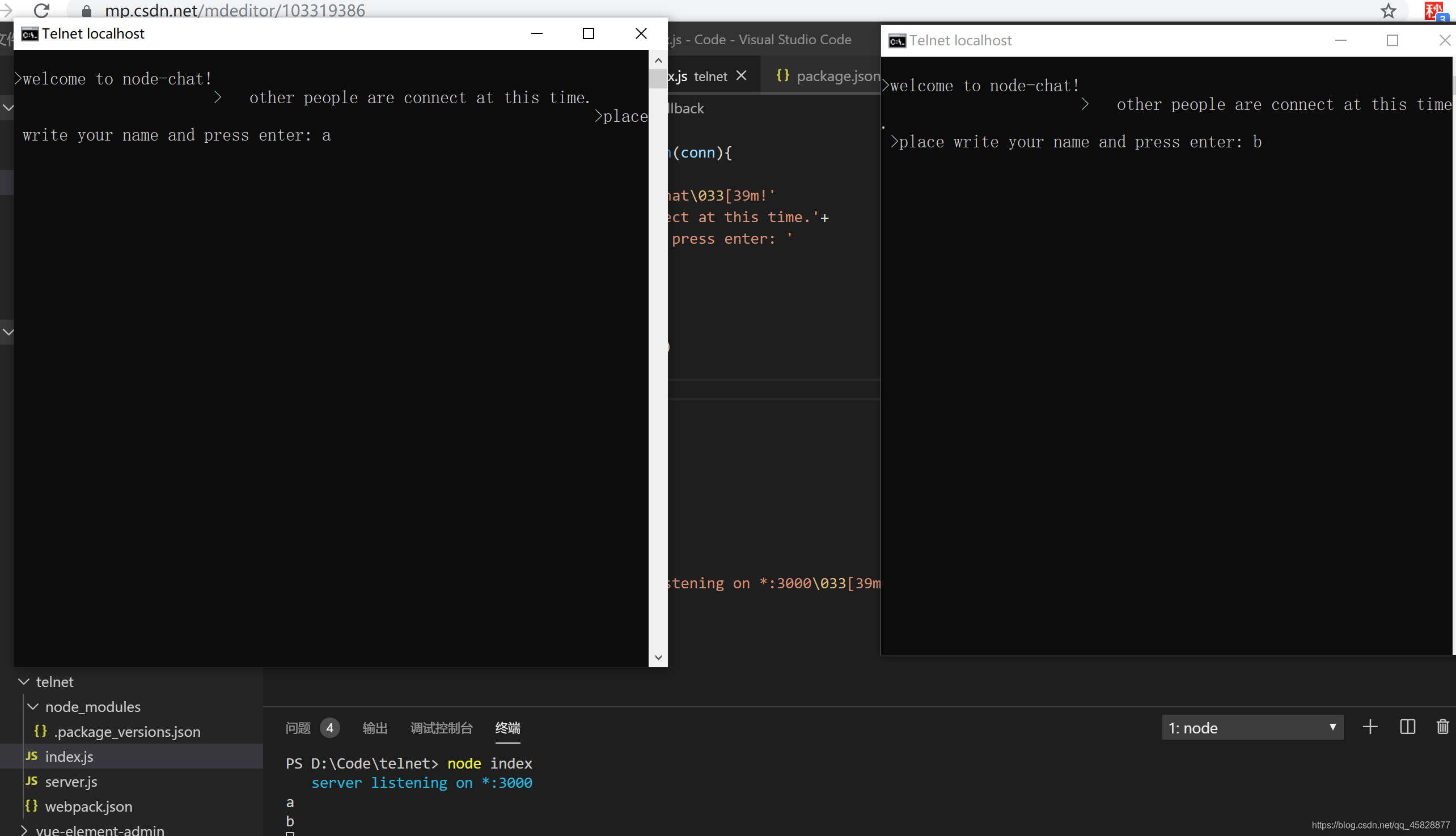Click 'press enter:' string in the code editor
Image resolution: width=1456 pixels, height=836 pixels.
click(x=723, y=239)
